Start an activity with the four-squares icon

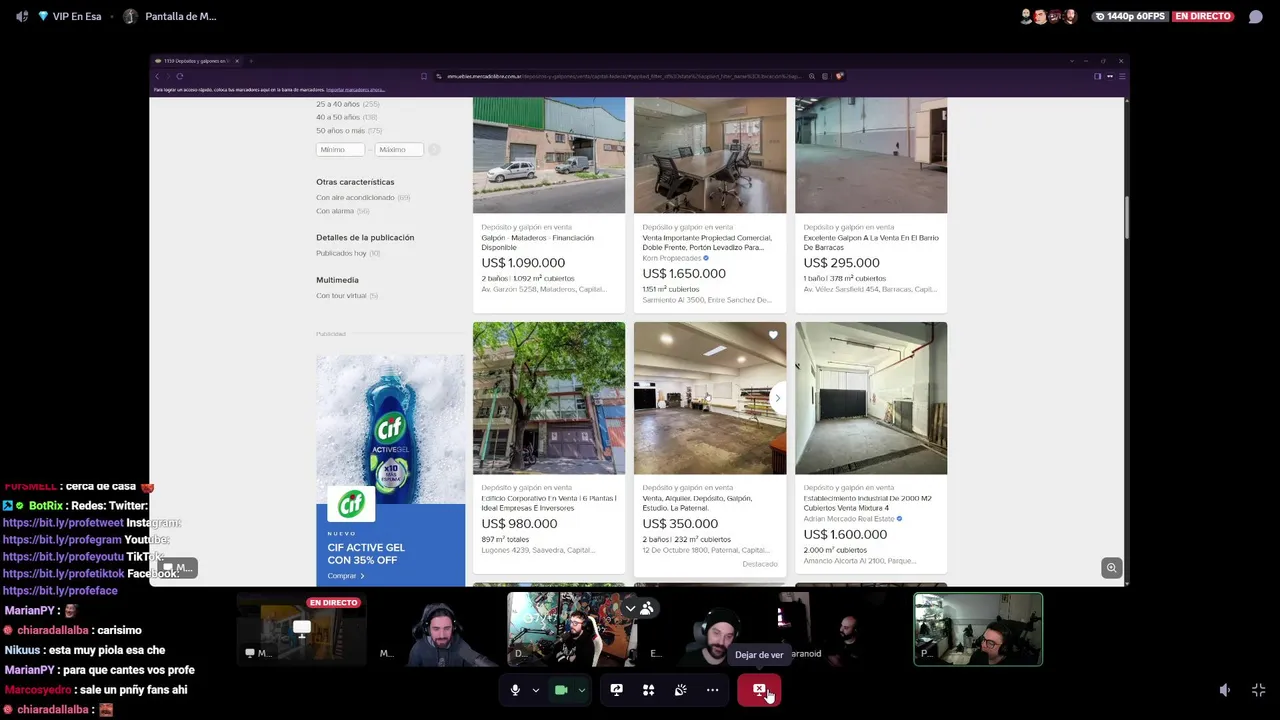(648, 690)
